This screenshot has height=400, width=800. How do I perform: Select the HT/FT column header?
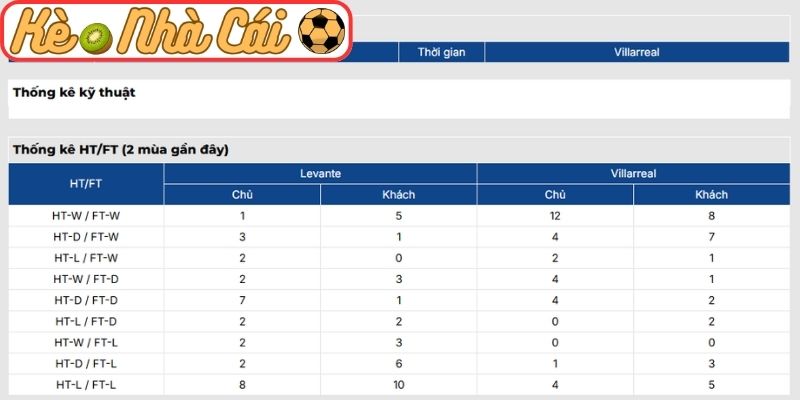coord(85,184)
